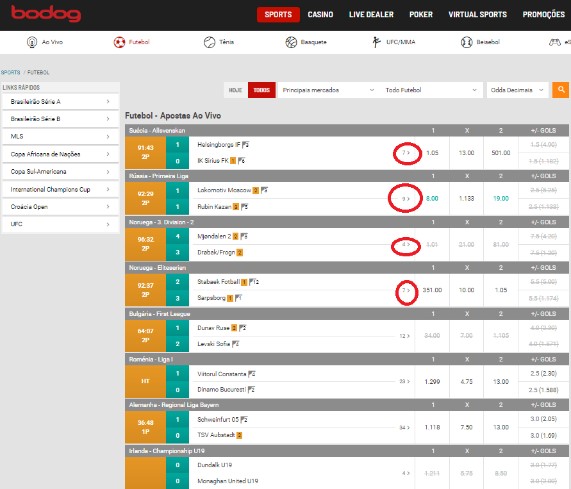This screenshot has height=489, width=571.
Task: Click the orange search magnifier button
Action: click(561, 90)
